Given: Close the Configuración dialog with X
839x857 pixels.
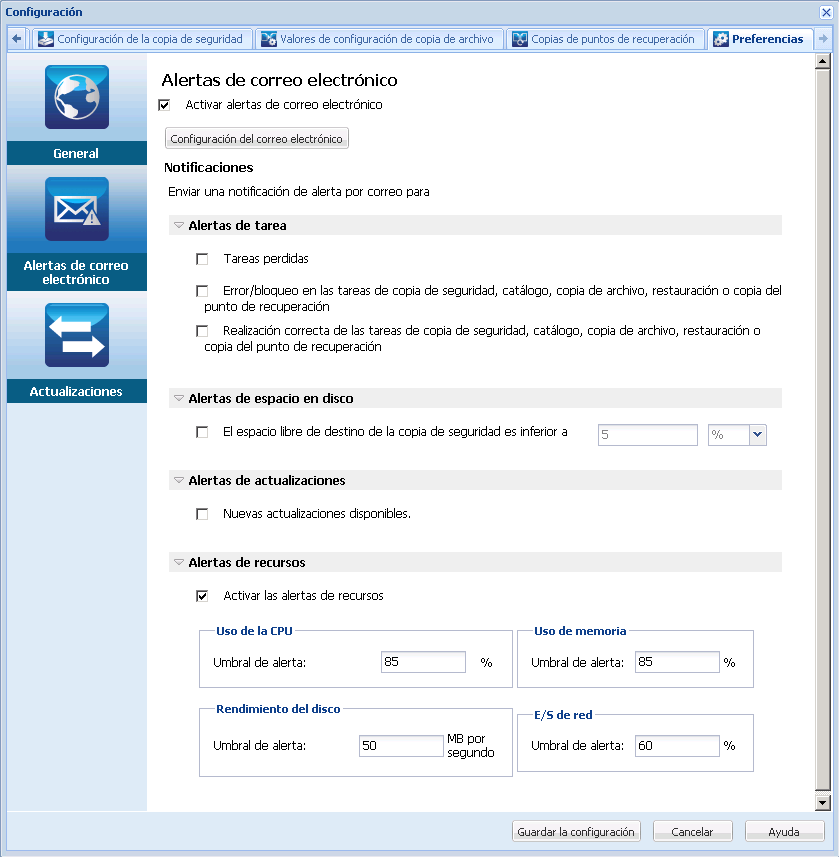Looking at the screenshot, I should pyautogui.click(x=826, y=12).
